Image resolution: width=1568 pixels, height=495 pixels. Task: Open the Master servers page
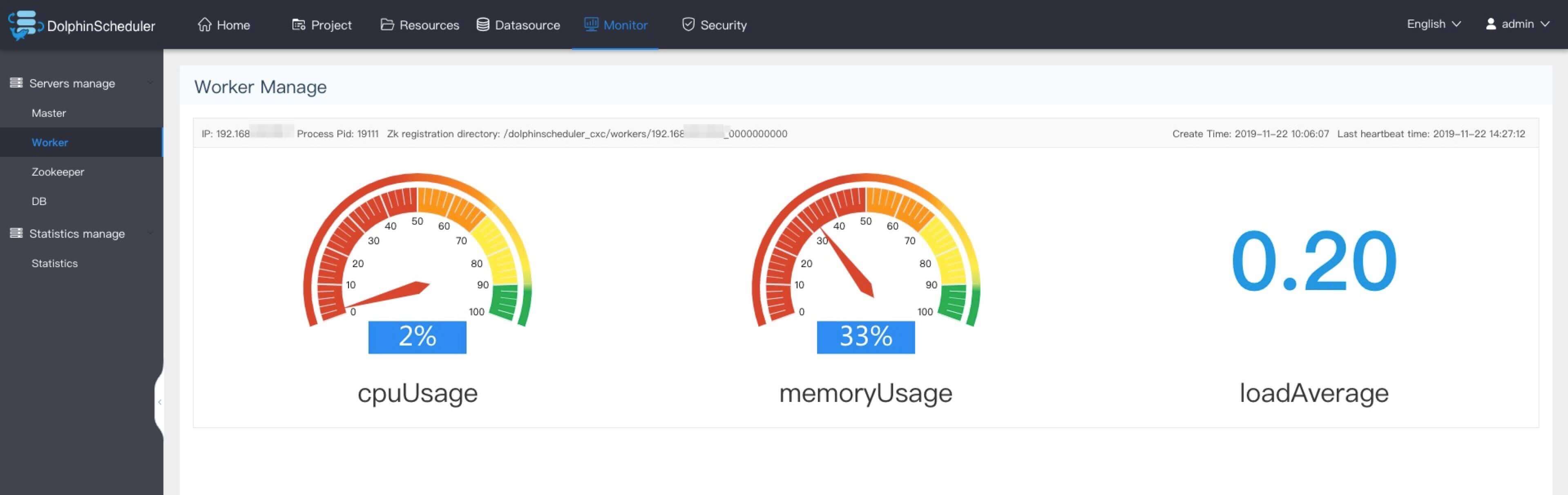49,113
